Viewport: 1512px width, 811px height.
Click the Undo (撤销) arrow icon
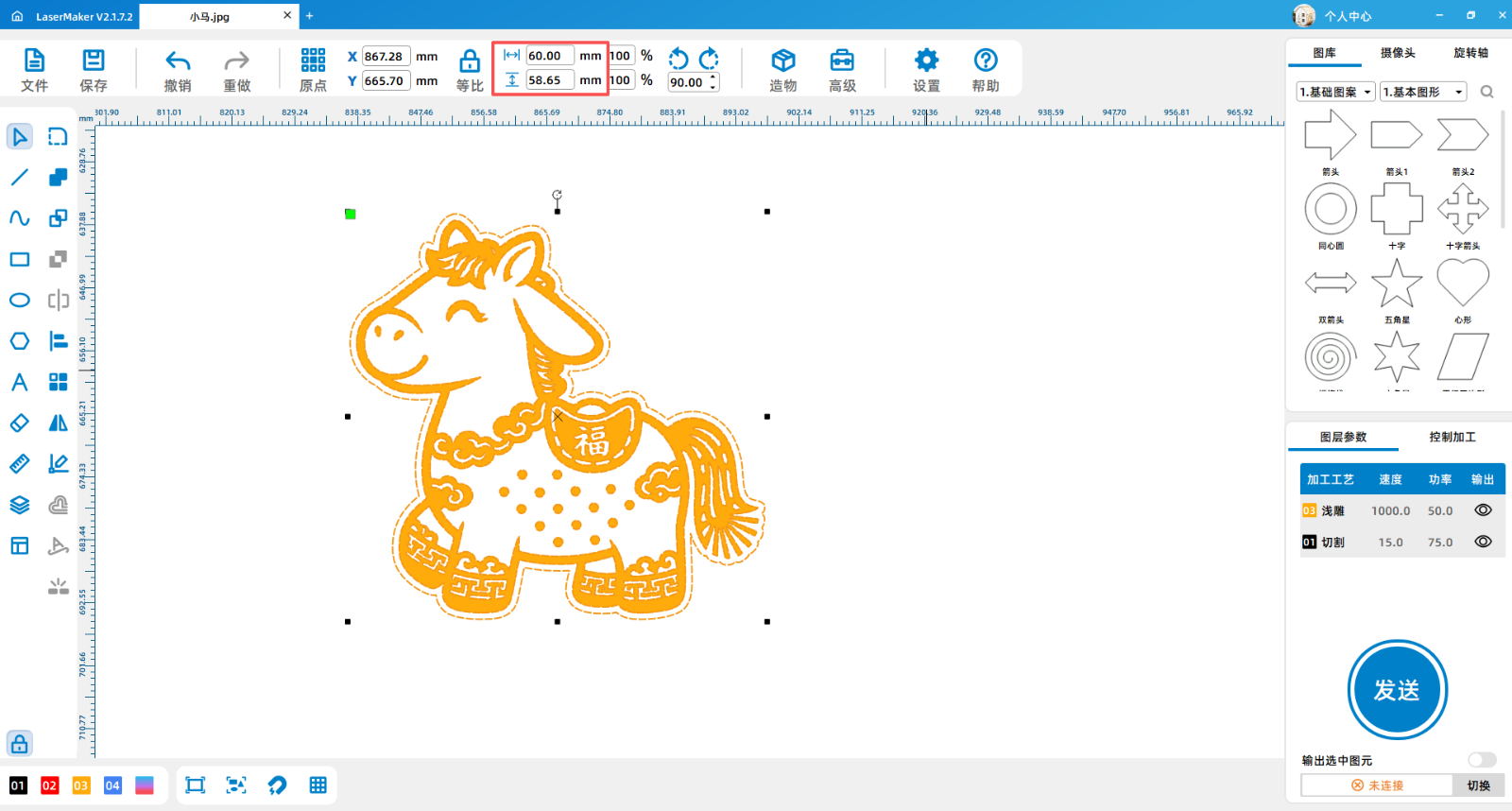pyautogui.click(x=178, y=61)
